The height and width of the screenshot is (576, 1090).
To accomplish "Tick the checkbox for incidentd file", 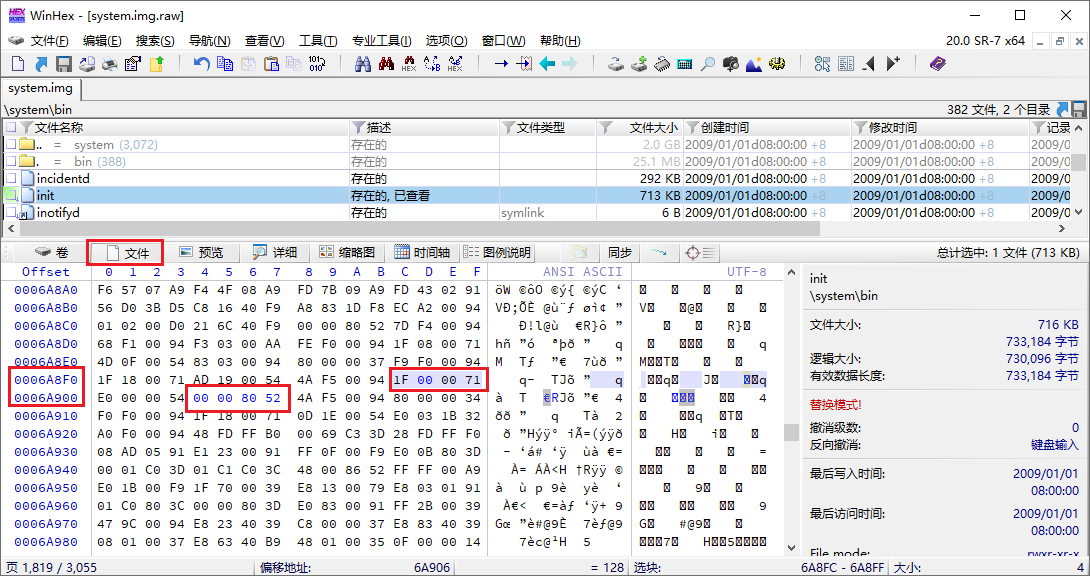I will pyautogui.click(x=10, y=179).
